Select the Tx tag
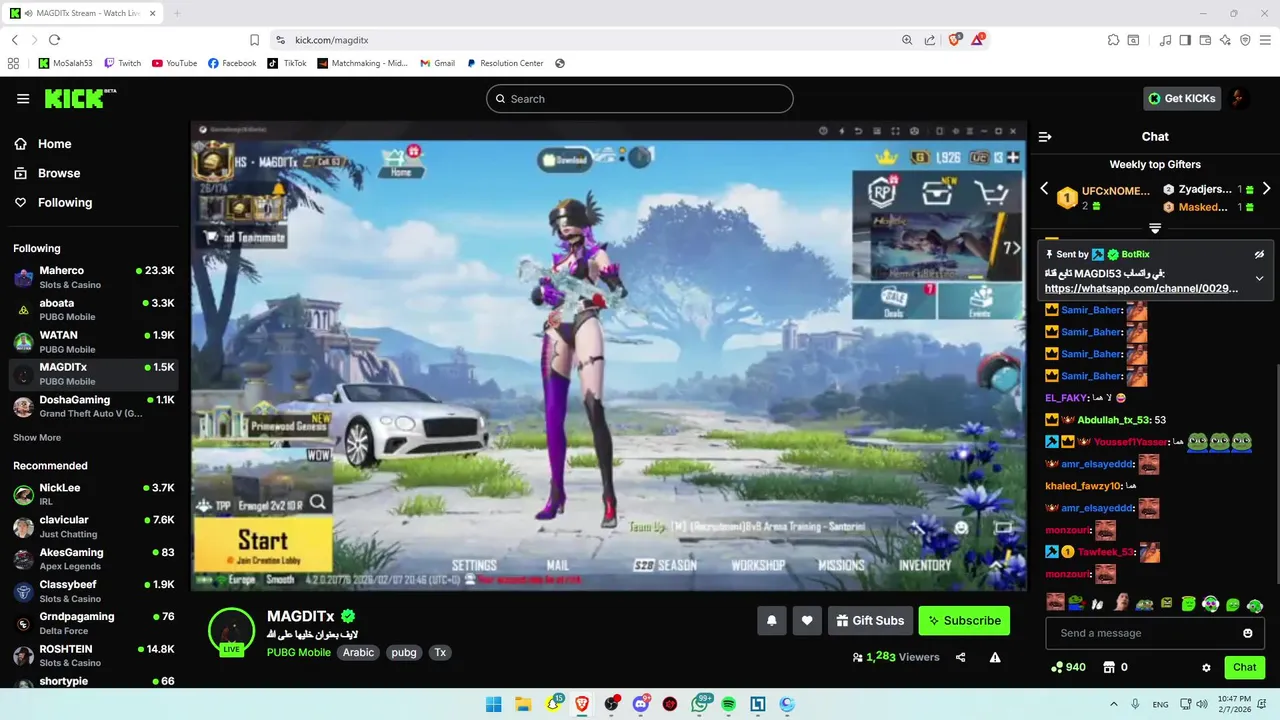The image size is (1280, 720). (439, 652)
